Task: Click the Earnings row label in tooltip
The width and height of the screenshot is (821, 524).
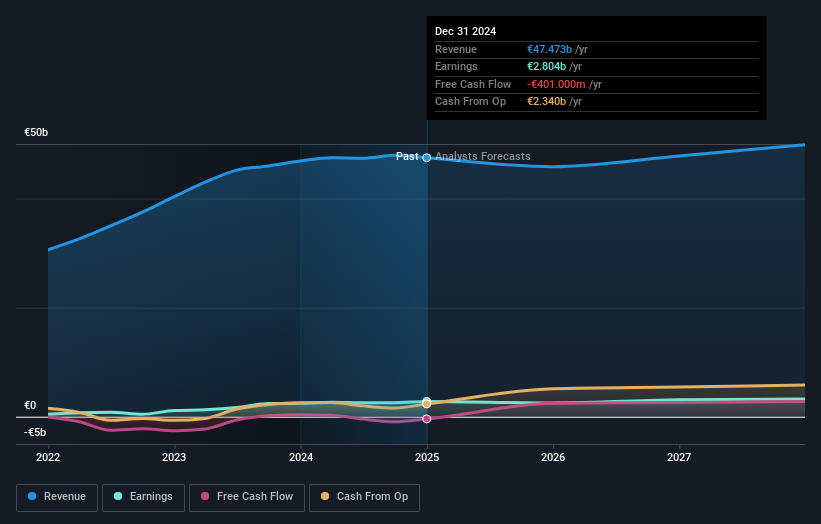Action: click(456, 66)
